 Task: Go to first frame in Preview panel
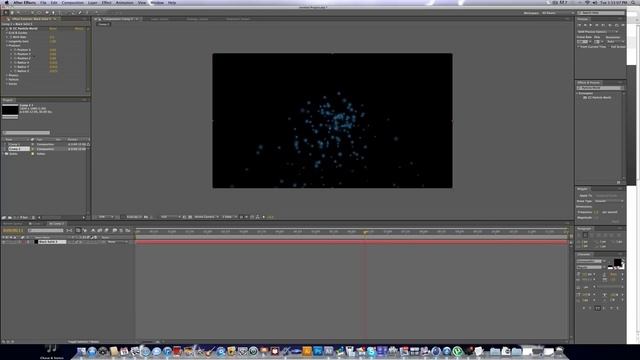[579, 25]
